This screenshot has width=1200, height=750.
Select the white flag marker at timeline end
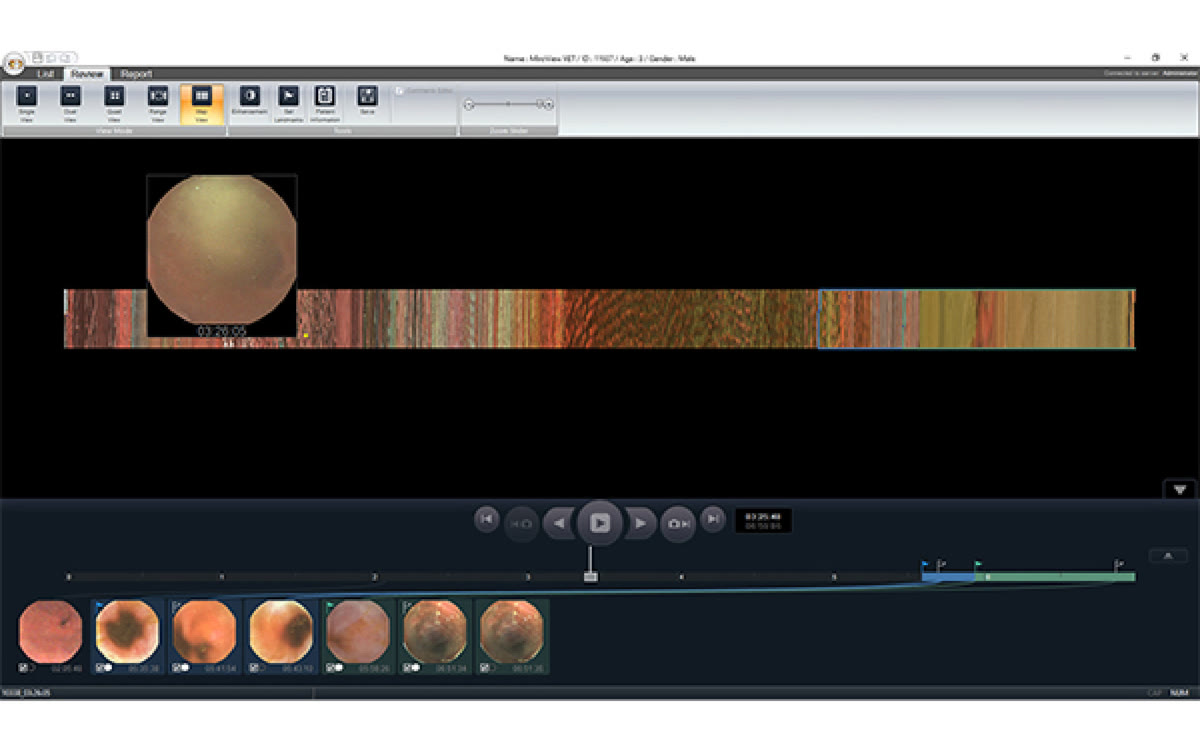(1119, 565)
